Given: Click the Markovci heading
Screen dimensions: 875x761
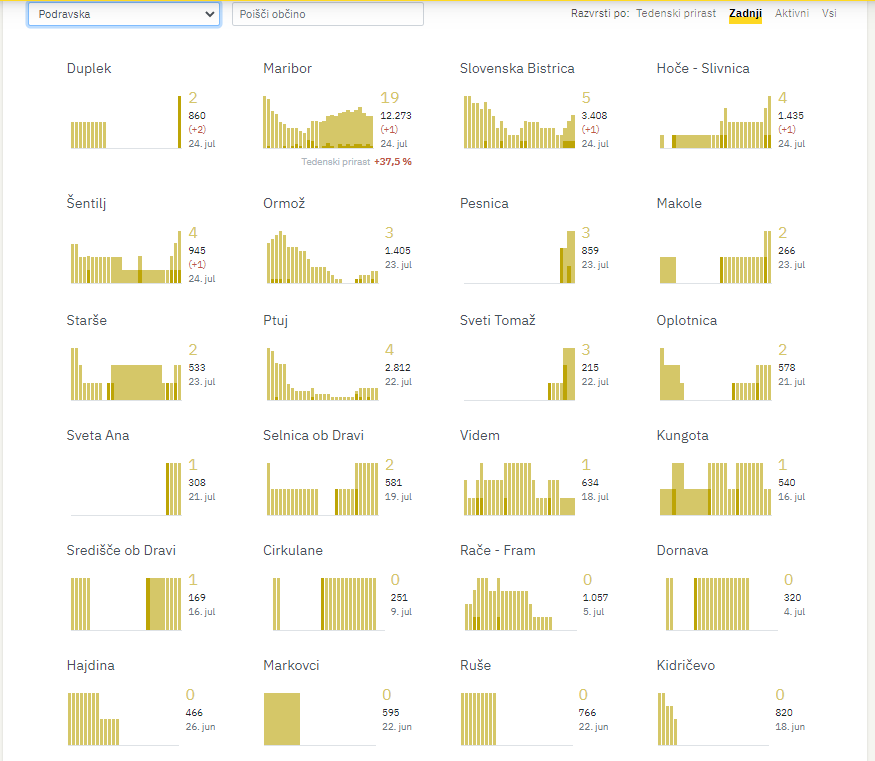Looking at the screenshot, I should [x=291, y=666].
